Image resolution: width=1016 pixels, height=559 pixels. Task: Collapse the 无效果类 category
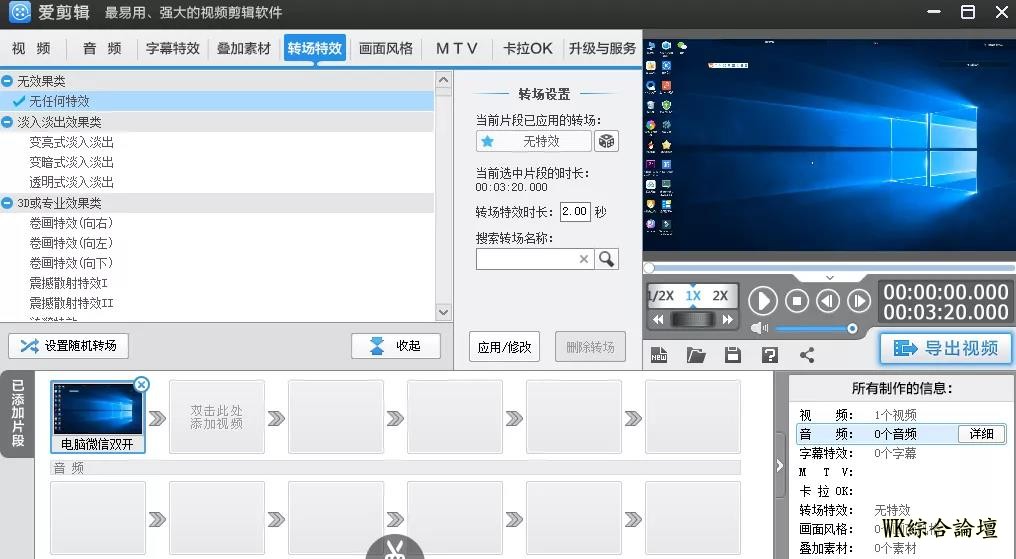pyautogui.click(x=7, y=81)
